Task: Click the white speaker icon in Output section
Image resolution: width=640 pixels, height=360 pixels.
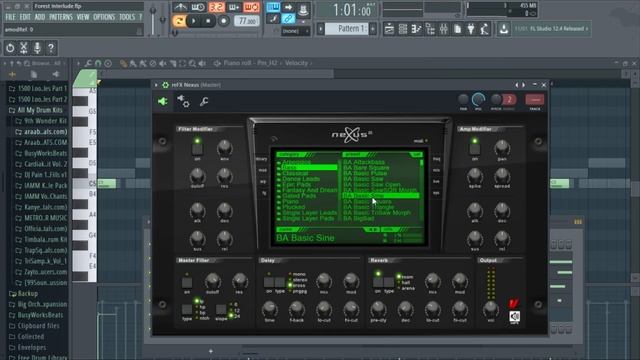Action: pos(515,316)
